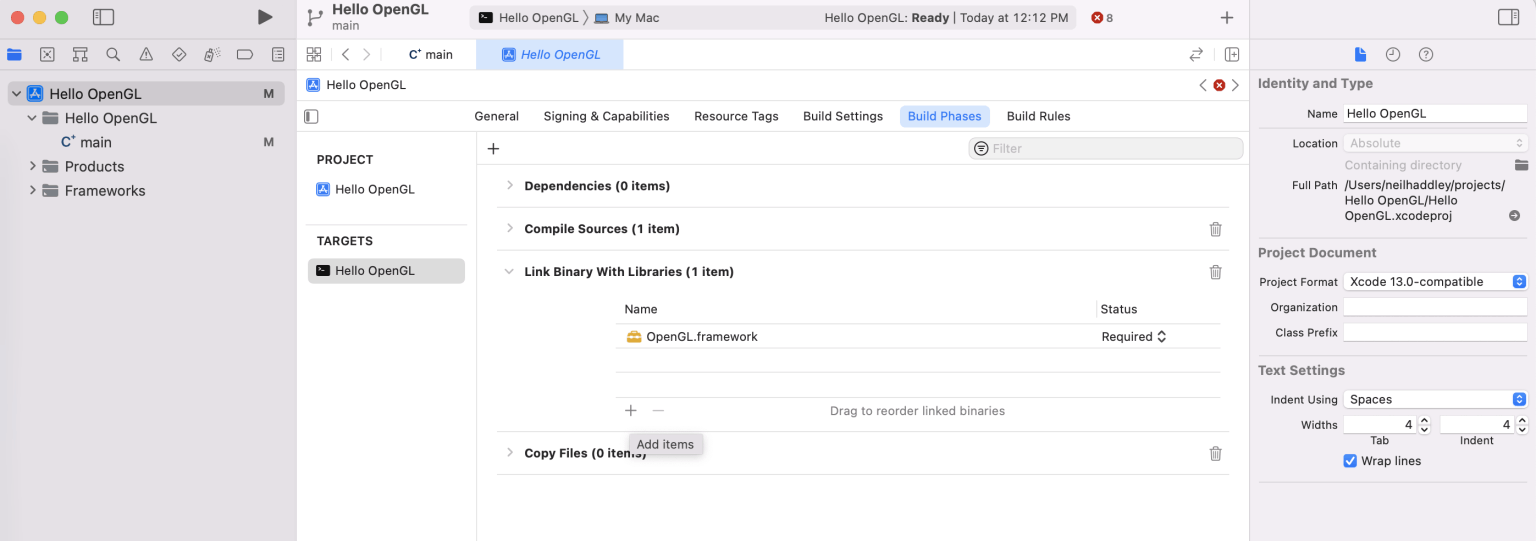1536x541 pixels.
Task: Collapse the Hello OpenGL project root
Action: [x=16, y=94]
